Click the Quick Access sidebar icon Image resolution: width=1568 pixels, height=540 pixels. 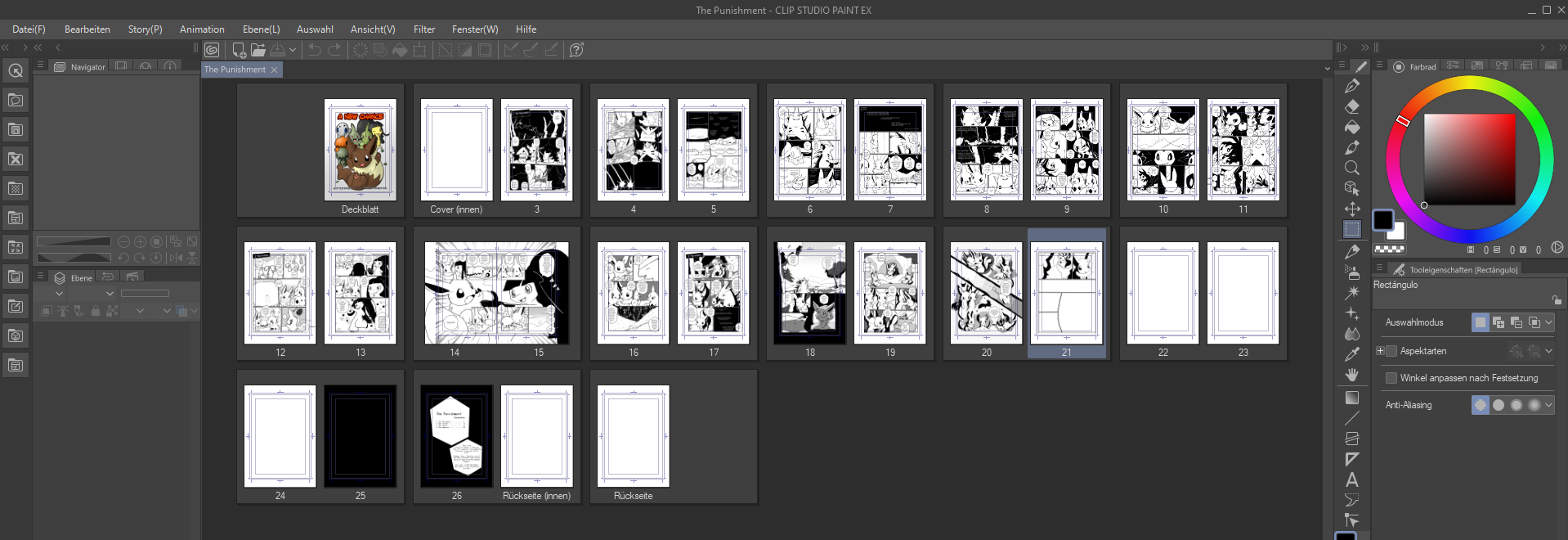click(x=16, y=70)
